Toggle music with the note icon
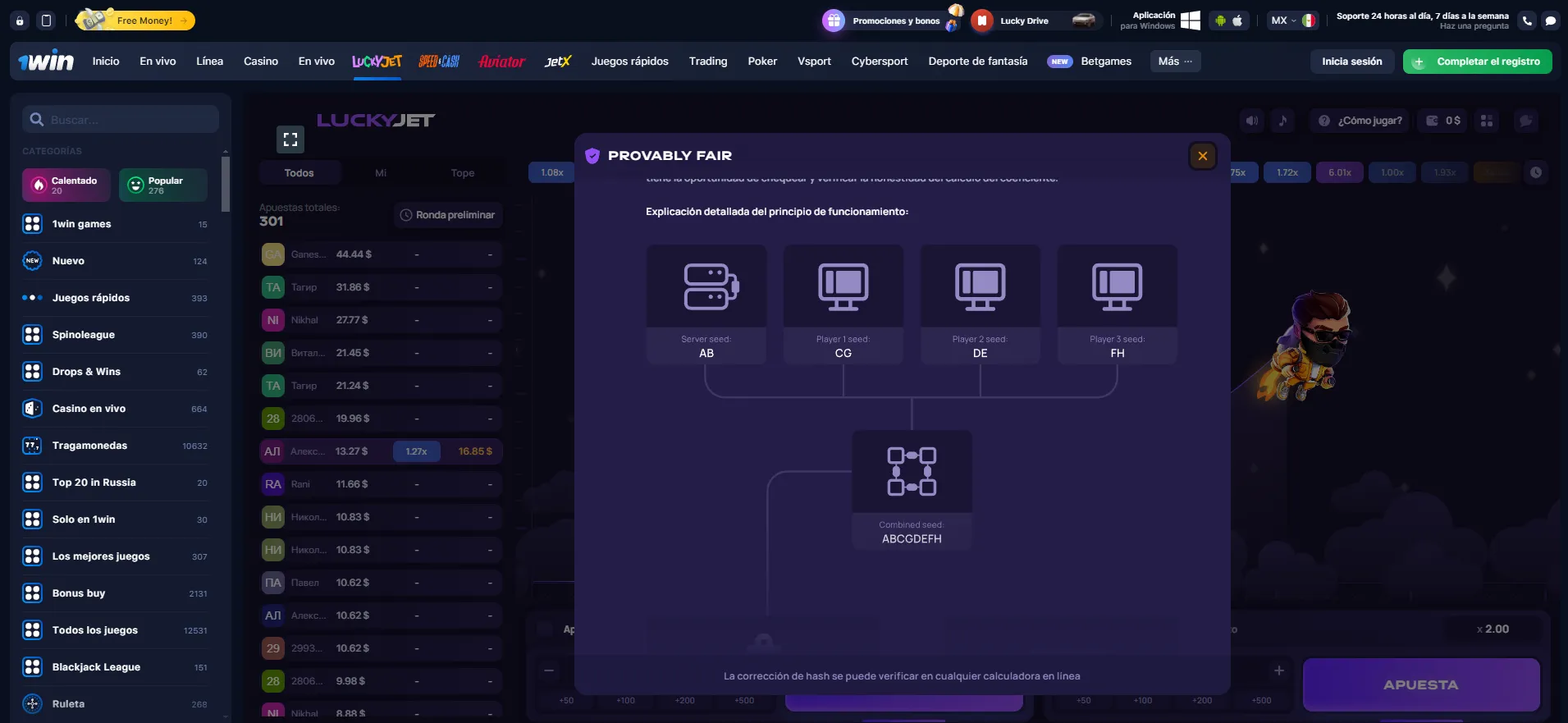This screenshot has width=1568, height=723. [1282, 121]
